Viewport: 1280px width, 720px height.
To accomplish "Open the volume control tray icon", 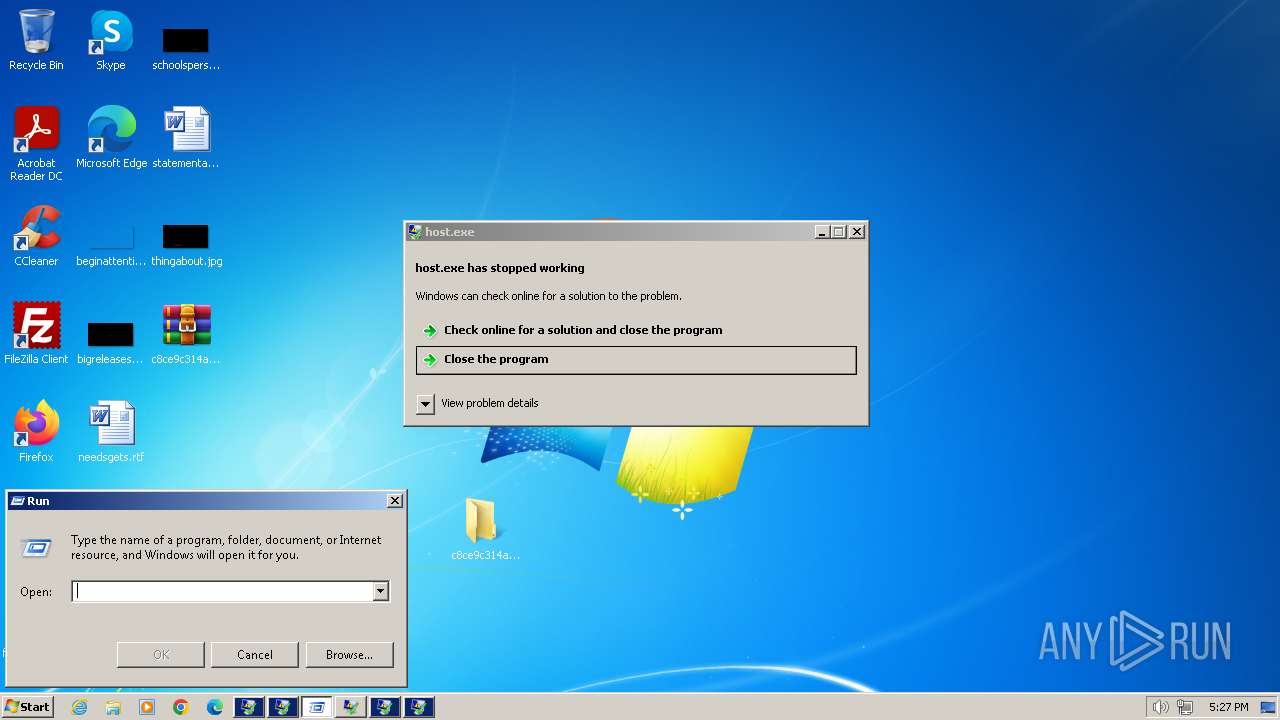I will pos(1161,707).
